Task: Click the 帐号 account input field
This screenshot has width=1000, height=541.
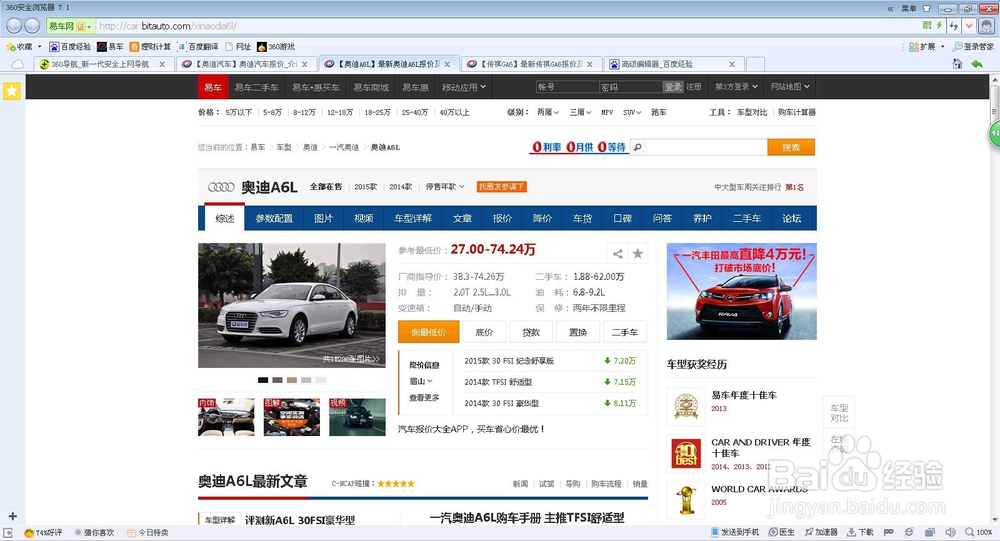Action: (x=567, y=87)
